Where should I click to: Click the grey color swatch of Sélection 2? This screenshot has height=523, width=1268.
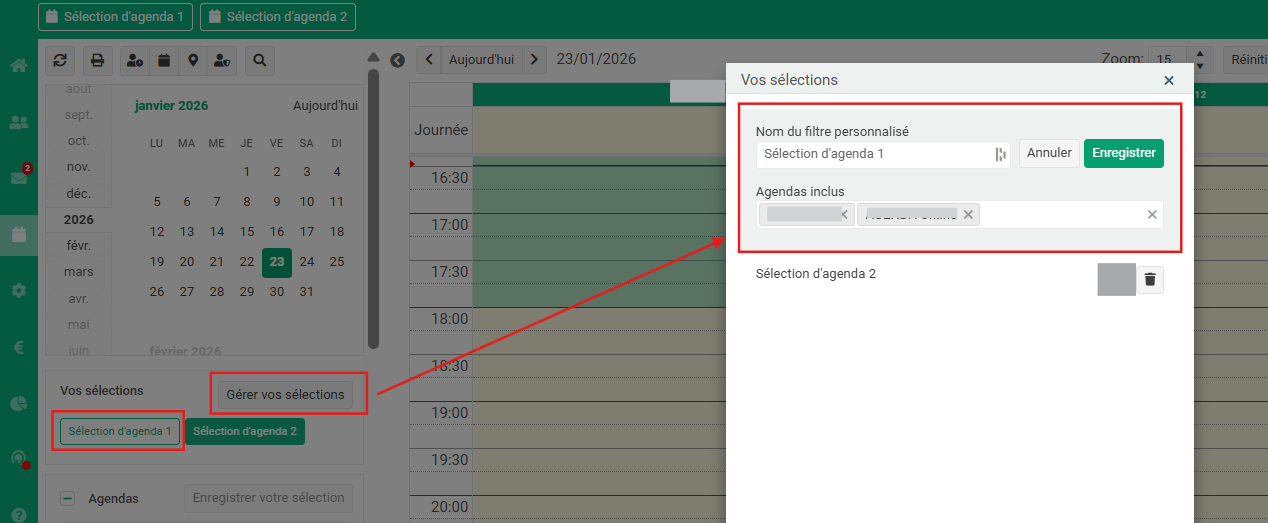[x=1116, y=280]
